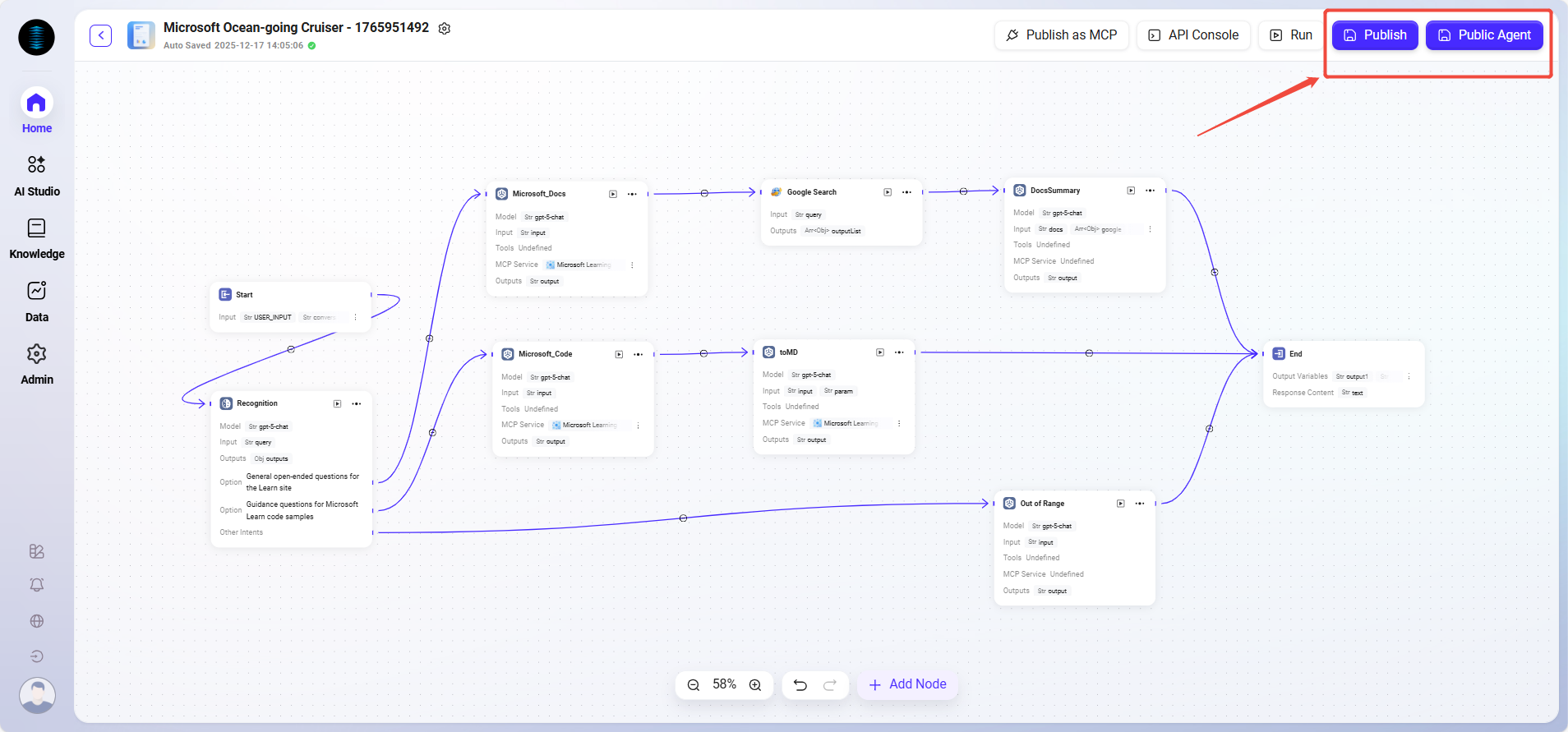Open workflow settings gear icon
Image resolution: width=1568 pixels, height=732 pixels.
point(445,29)
